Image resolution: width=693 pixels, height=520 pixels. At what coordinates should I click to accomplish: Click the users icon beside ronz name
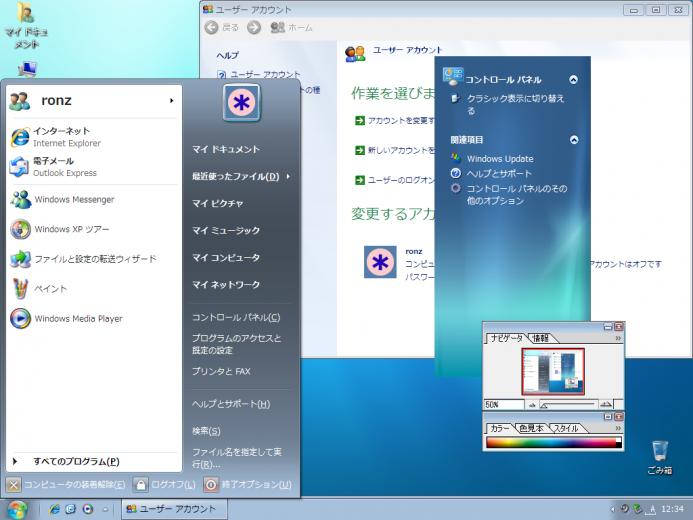(x=20, y=101)
